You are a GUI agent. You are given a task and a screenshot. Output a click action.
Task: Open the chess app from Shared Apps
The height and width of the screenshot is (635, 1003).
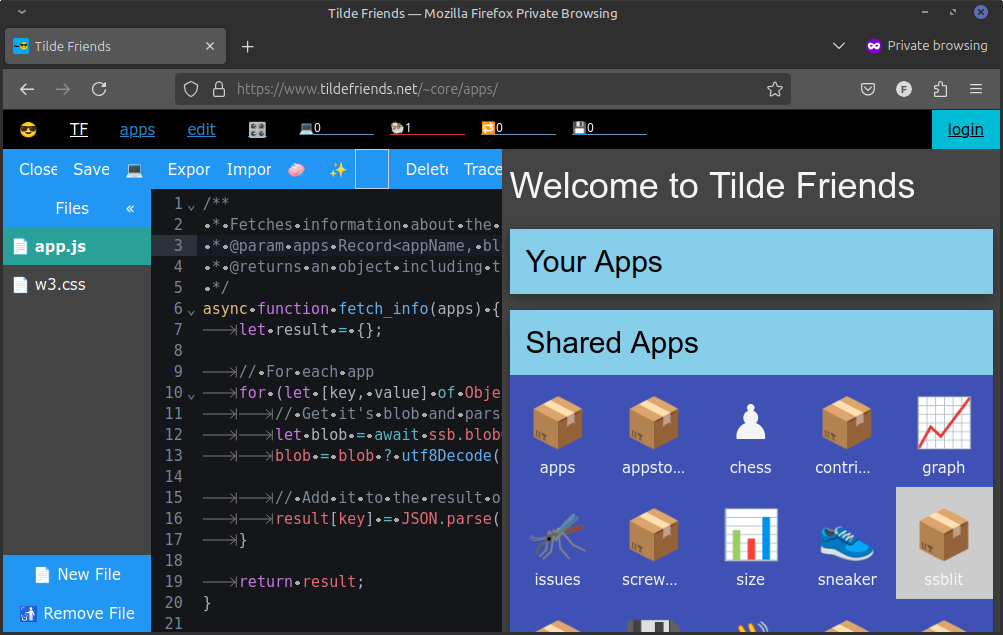tap(750, 423)
